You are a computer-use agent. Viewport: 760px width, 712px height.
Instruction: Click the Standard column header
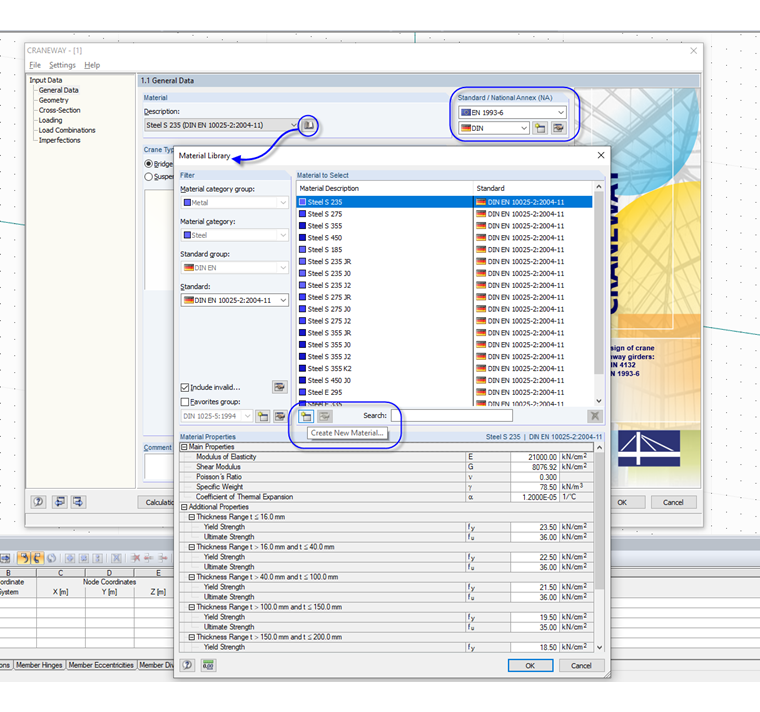click(x=533, y=188)
